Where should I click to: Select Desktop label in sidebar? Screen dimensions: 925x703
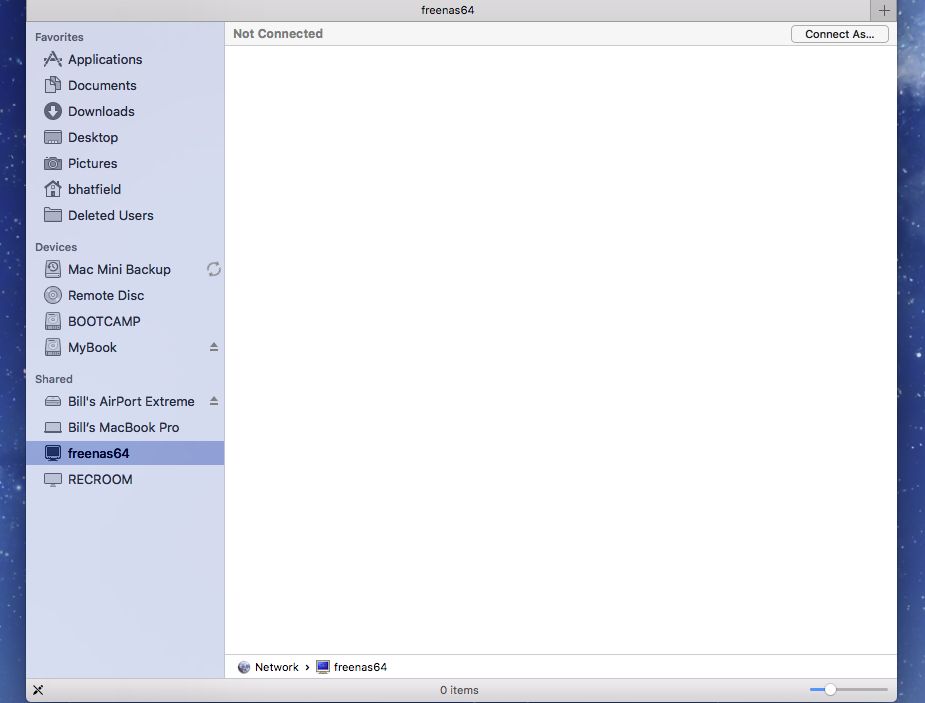click(93, 137)
